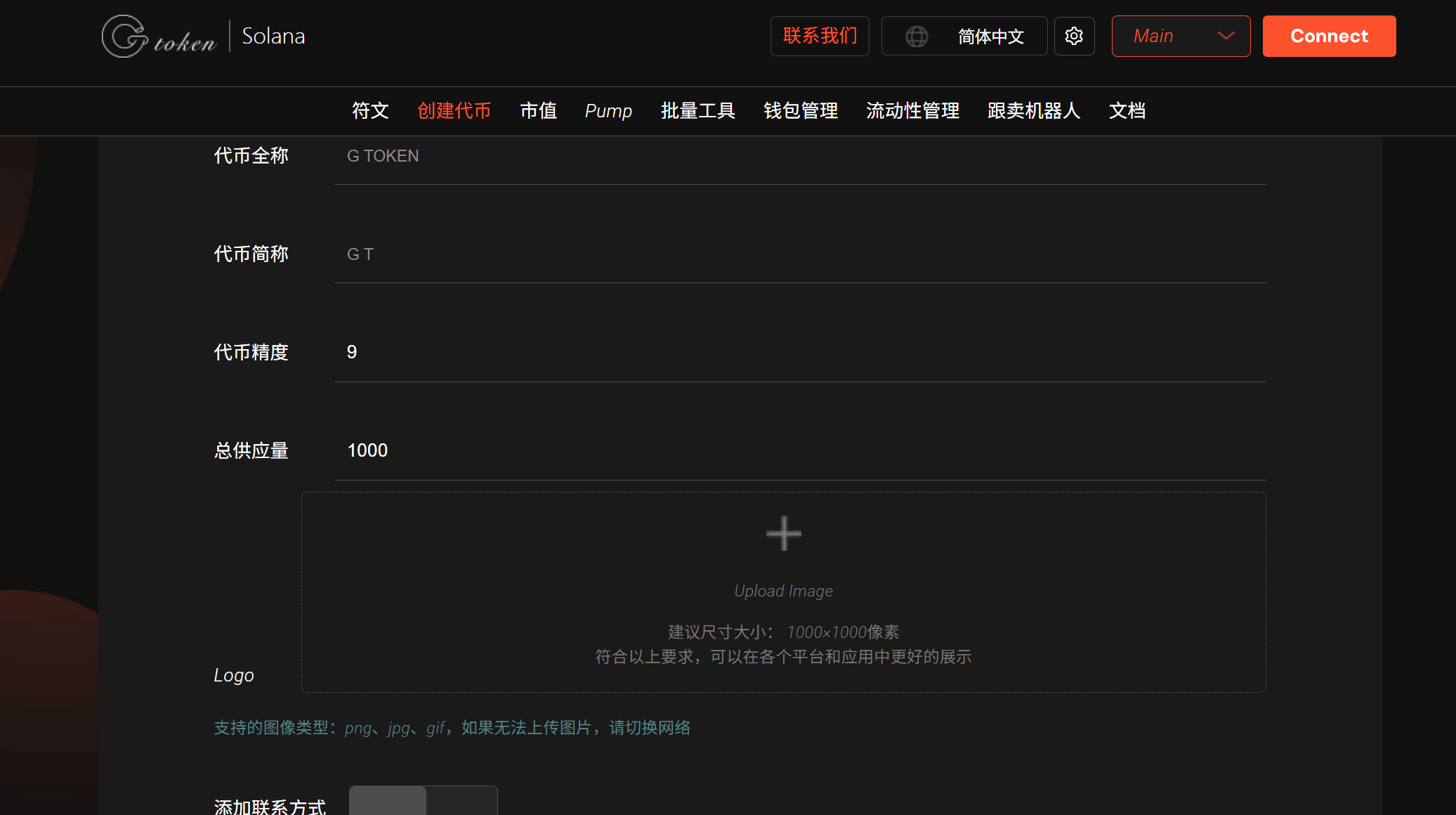This screenshot has height=815, width=1456.
Task: Click the globe language icon
Action: (917, 36)
